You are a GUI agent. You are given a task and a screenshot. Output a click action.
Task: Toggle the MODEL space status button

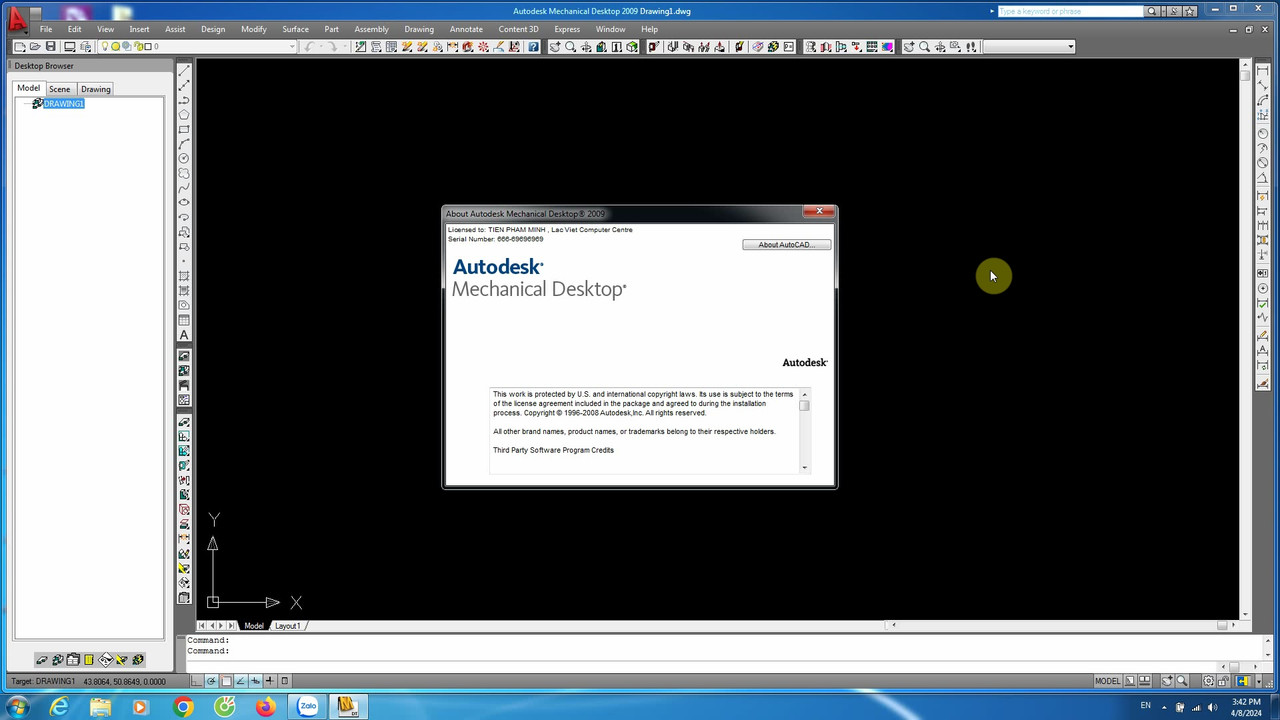coord(1108,681)
